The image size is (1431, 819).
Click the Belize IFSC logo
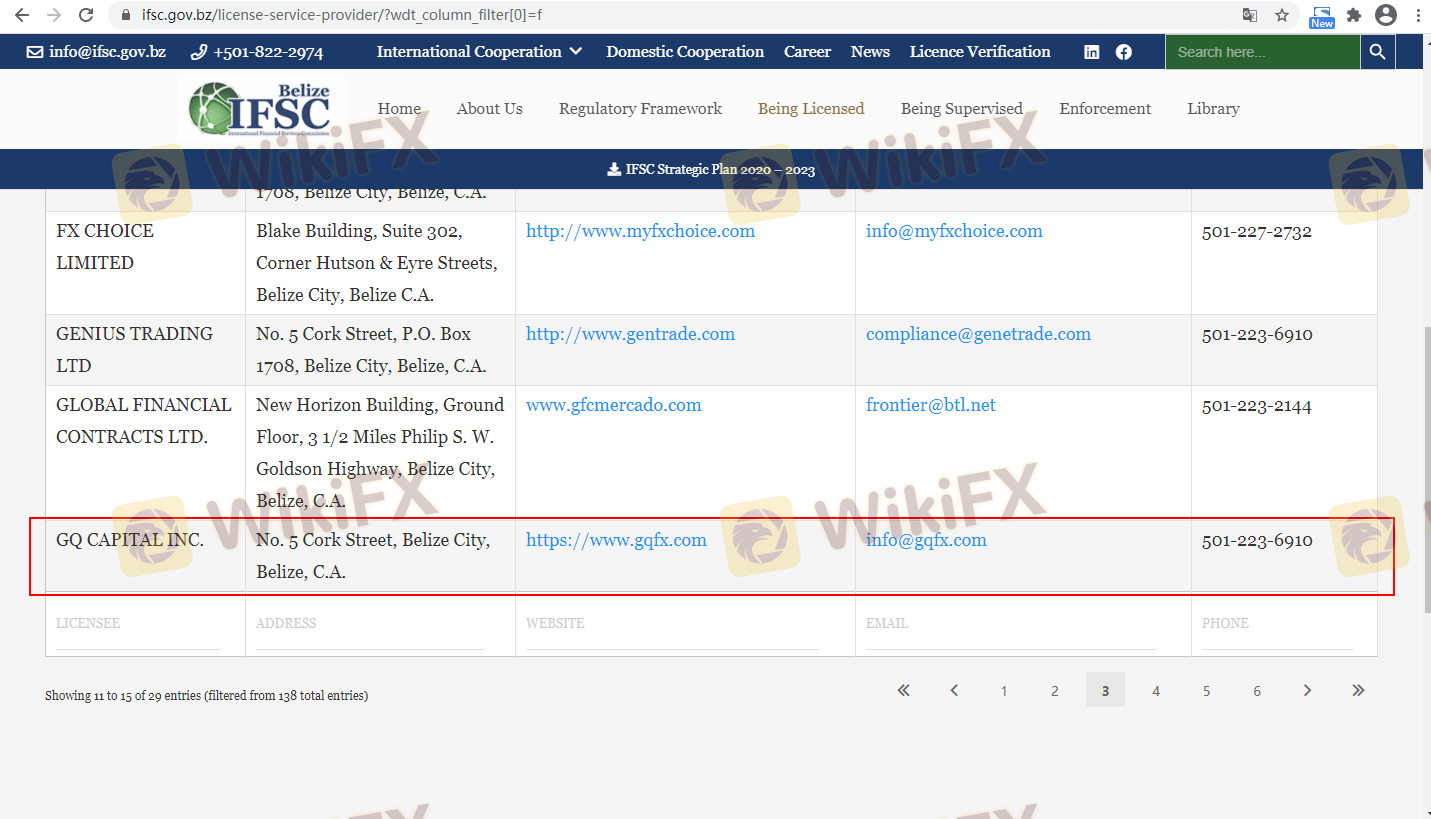click(264, 108)
